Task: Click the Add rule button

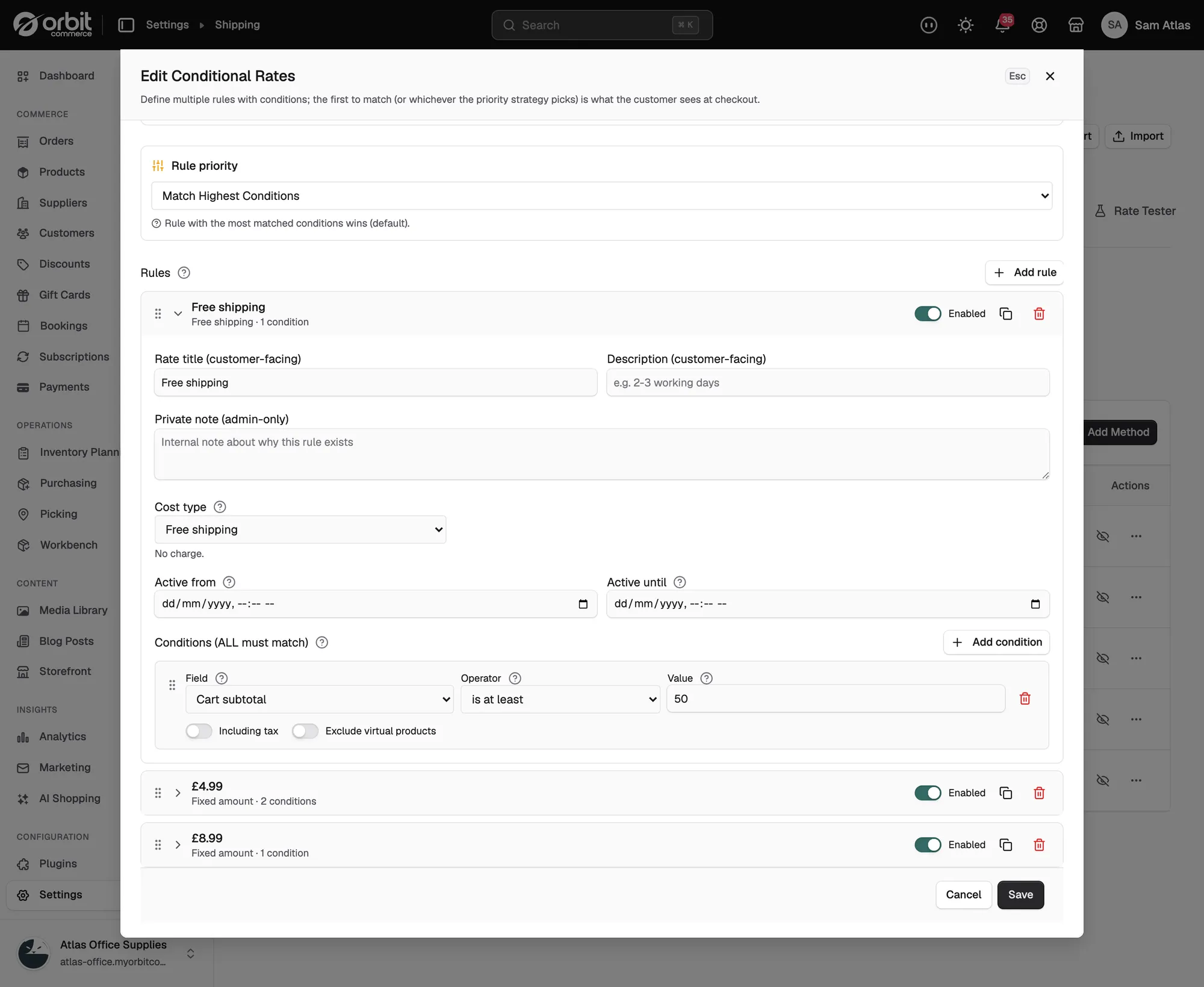Action: click(1025, 273)
